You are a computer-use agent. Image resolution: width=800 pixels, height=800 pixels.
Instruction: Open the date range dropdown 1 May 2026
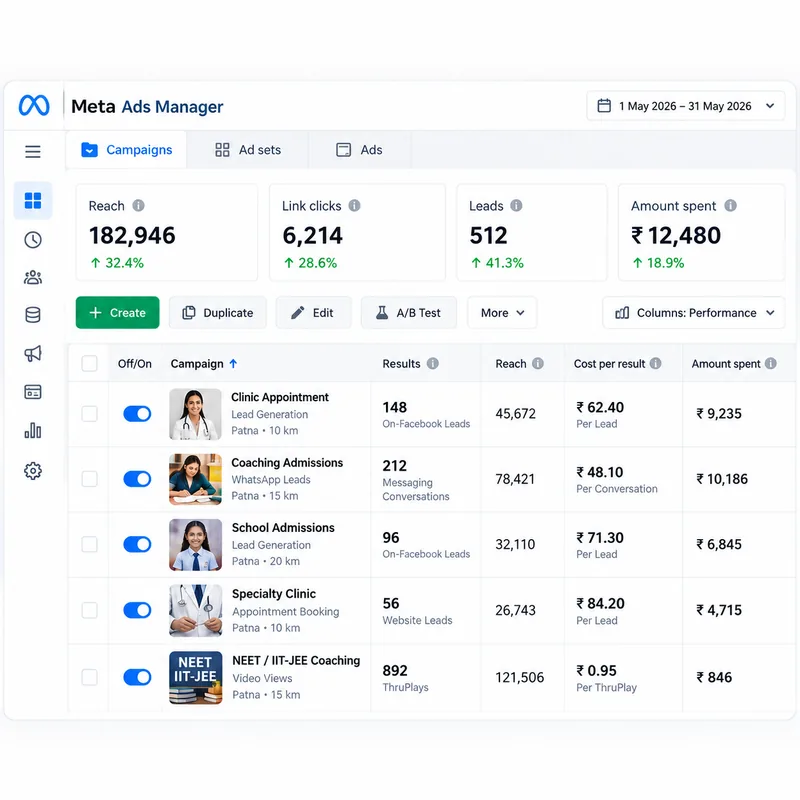(x=686, y=106)
